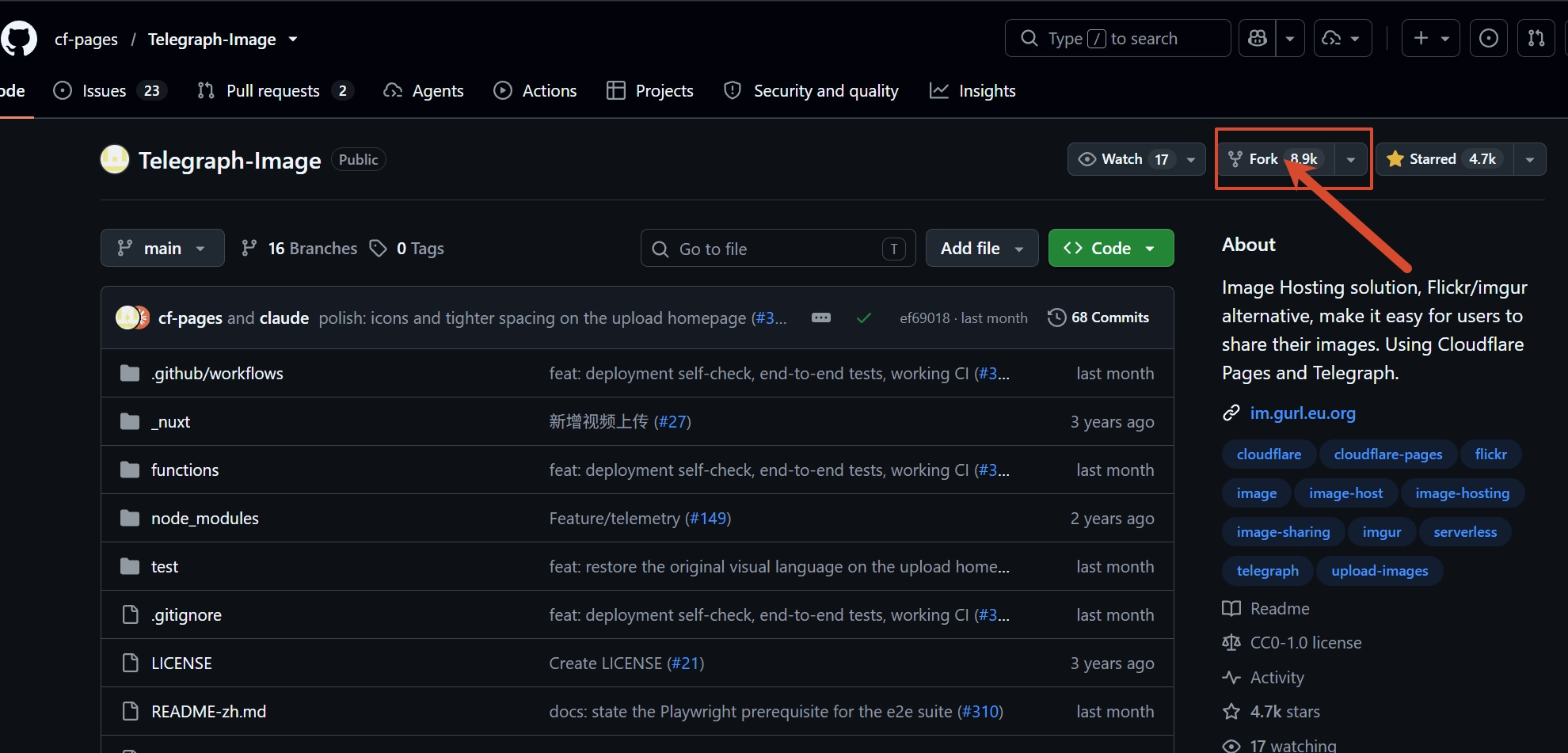View the 16 Branches list
1568x753 pixels.
299,248
